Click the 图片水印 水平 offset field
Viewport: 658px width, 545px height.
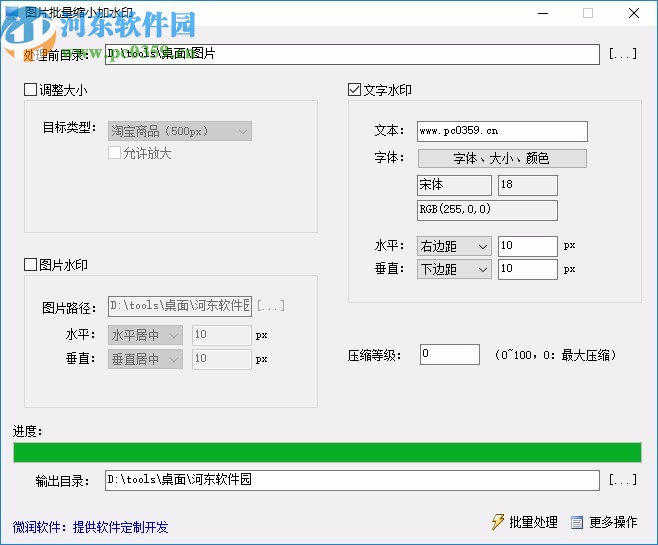pyautogui.click(x=222, y=335)
